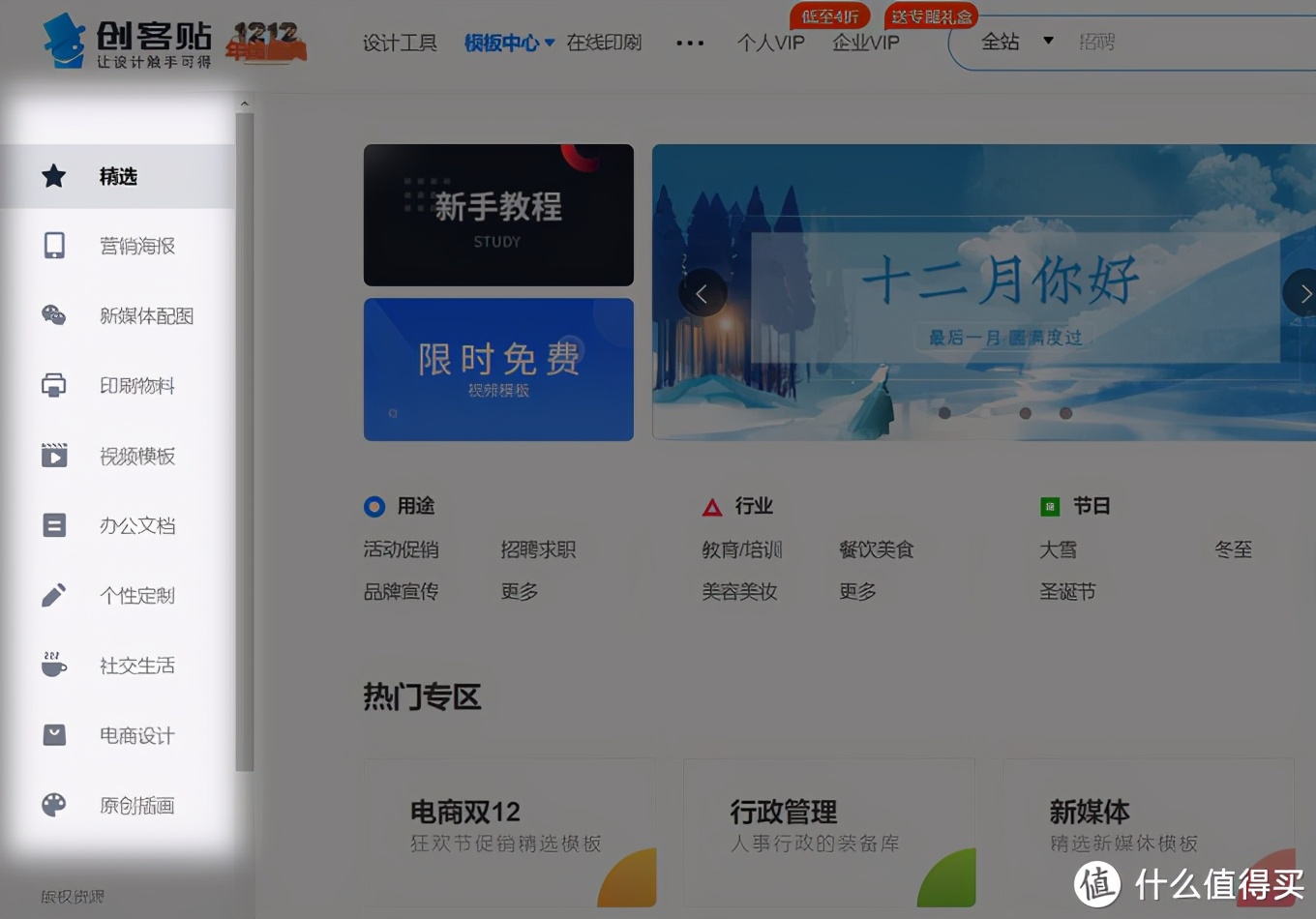This screenshot has height=919, width=1316.
Task: Click the 送专属礼盒 badge
Action: (931, 16)
